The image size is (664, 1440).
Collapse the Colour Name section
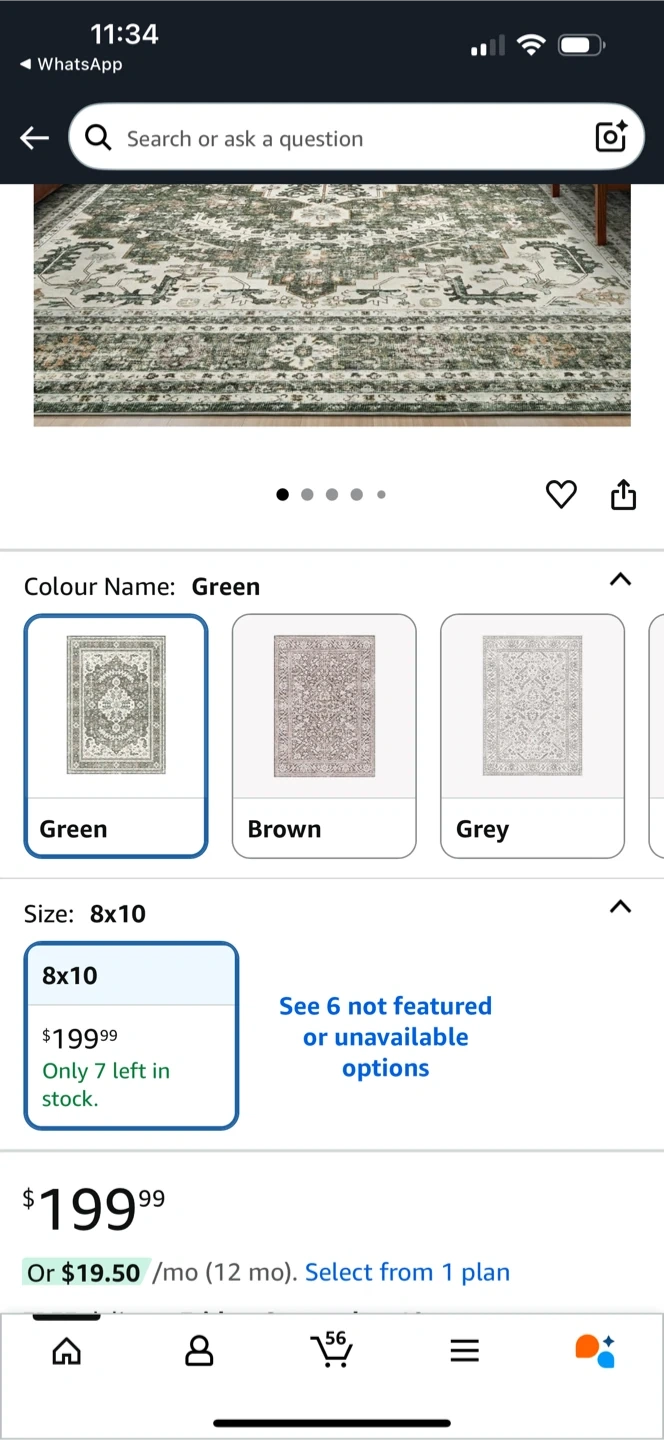click(620, 580)
